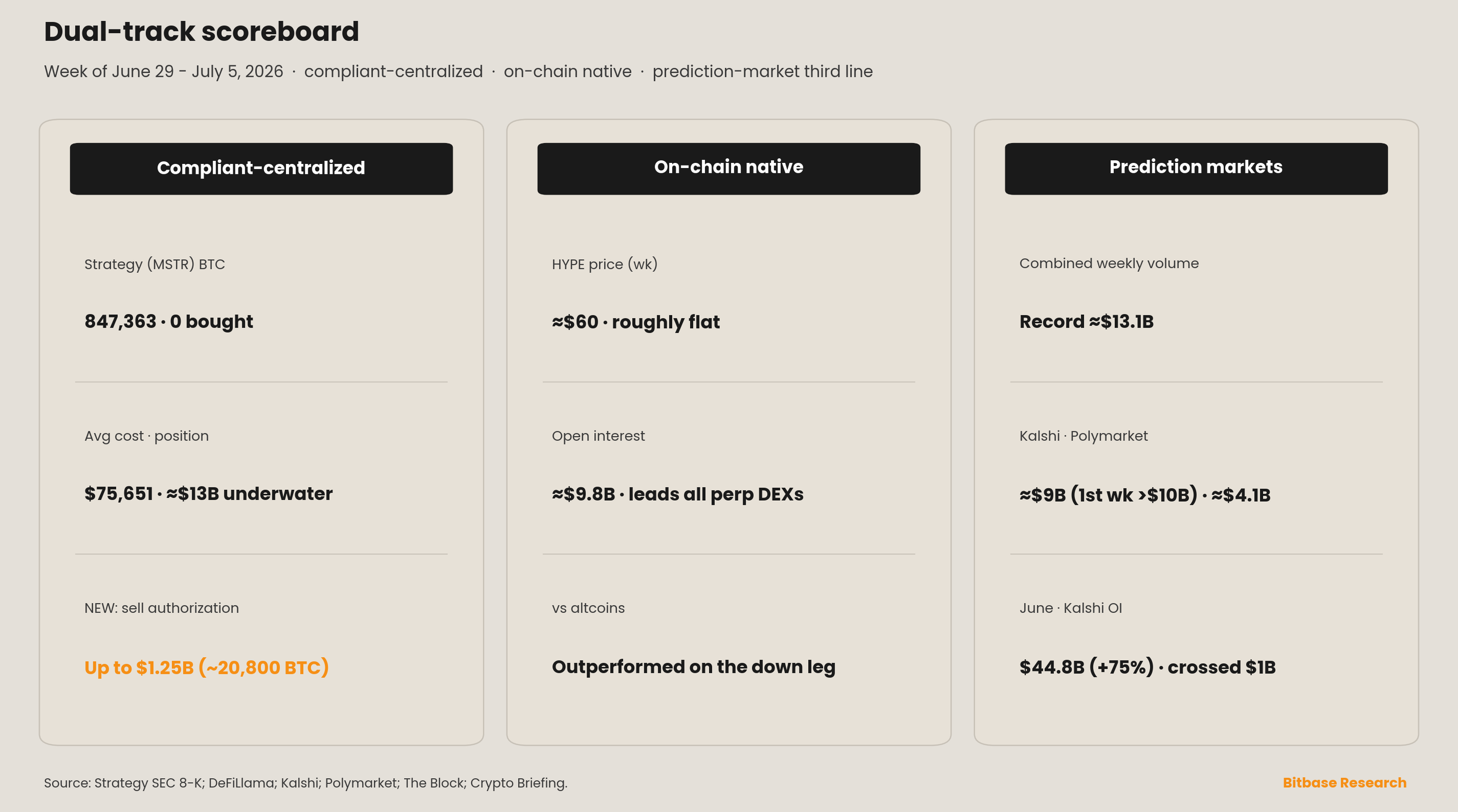Click the value '$44.8B (+75%) · crossed $1B'
This screenshot has width=1458, height=812.
point(1147,667)
